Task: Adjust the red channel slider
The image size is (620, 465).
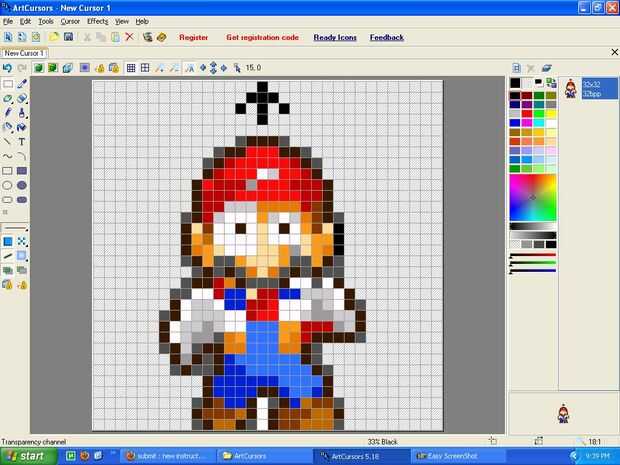Action: (x=533, y=255)
